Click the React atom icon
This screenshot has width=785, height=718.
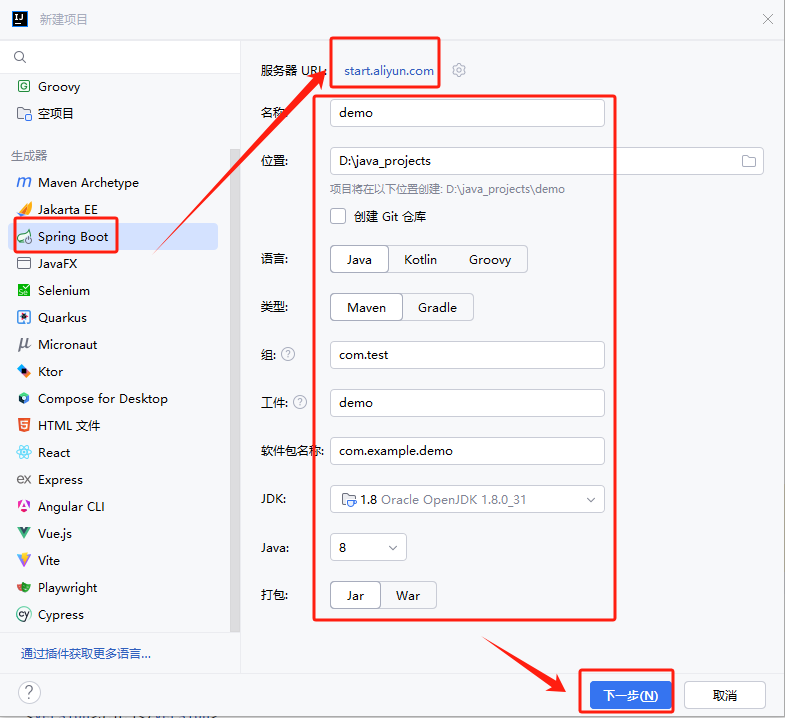[24, 452]
